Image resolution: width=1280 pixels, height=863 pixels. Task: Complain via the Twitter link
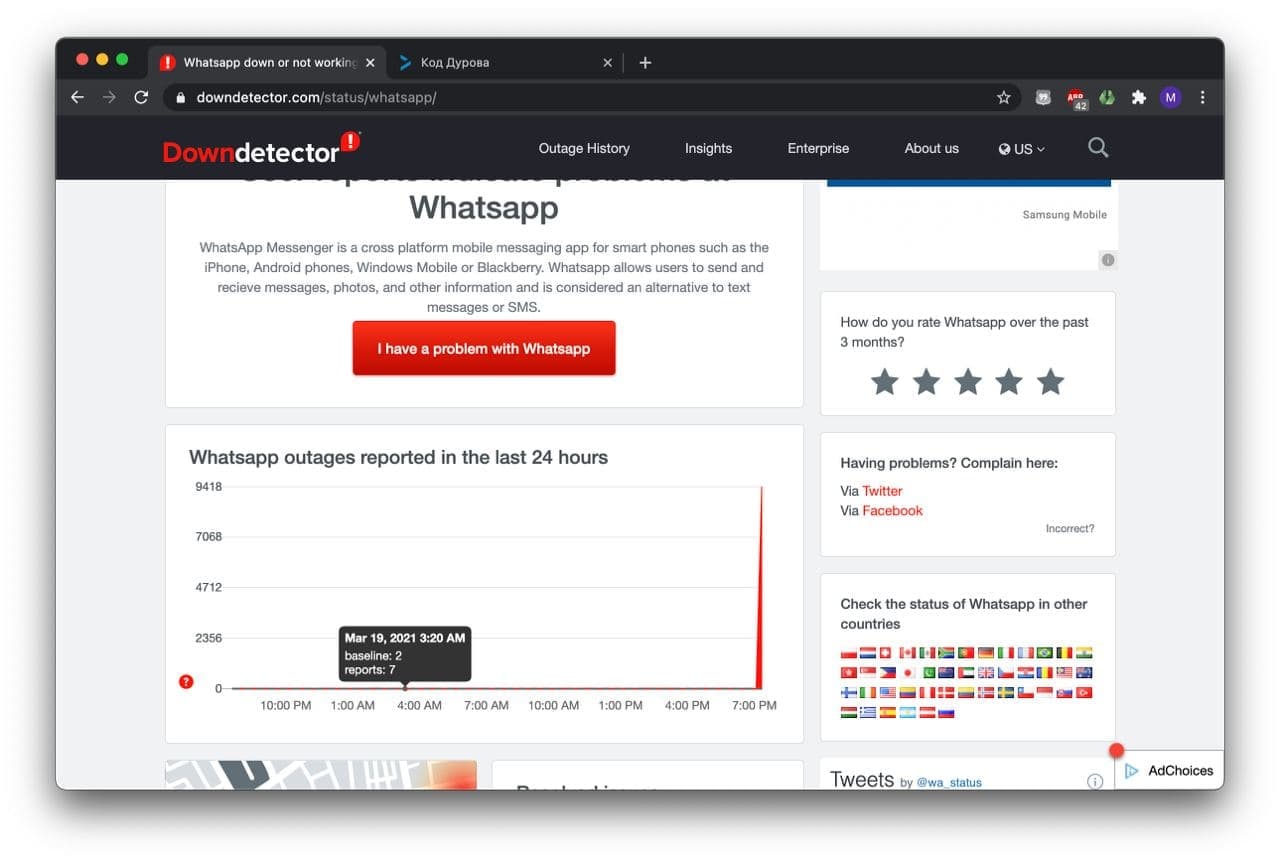coord(882,491)
